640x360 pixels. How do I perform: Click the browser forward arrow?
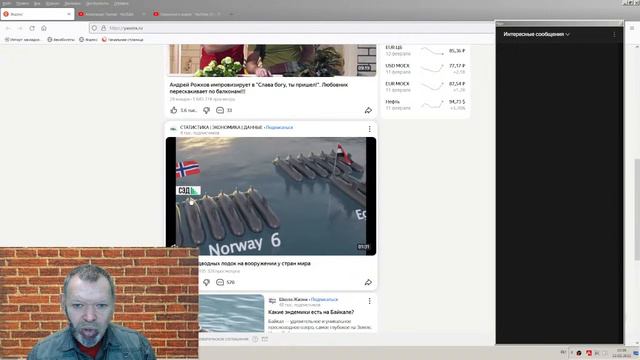coord(20,28)
